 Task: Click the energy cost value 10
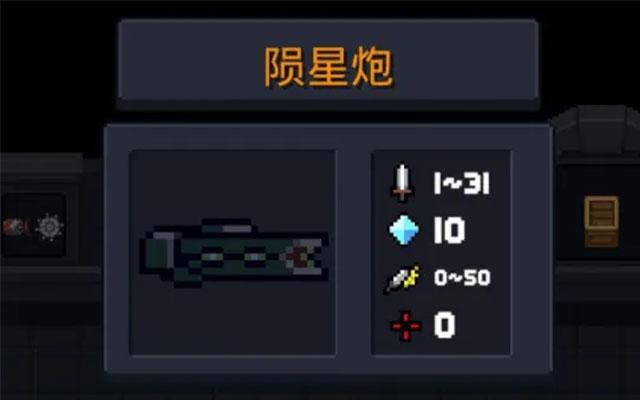coord(449,231)
